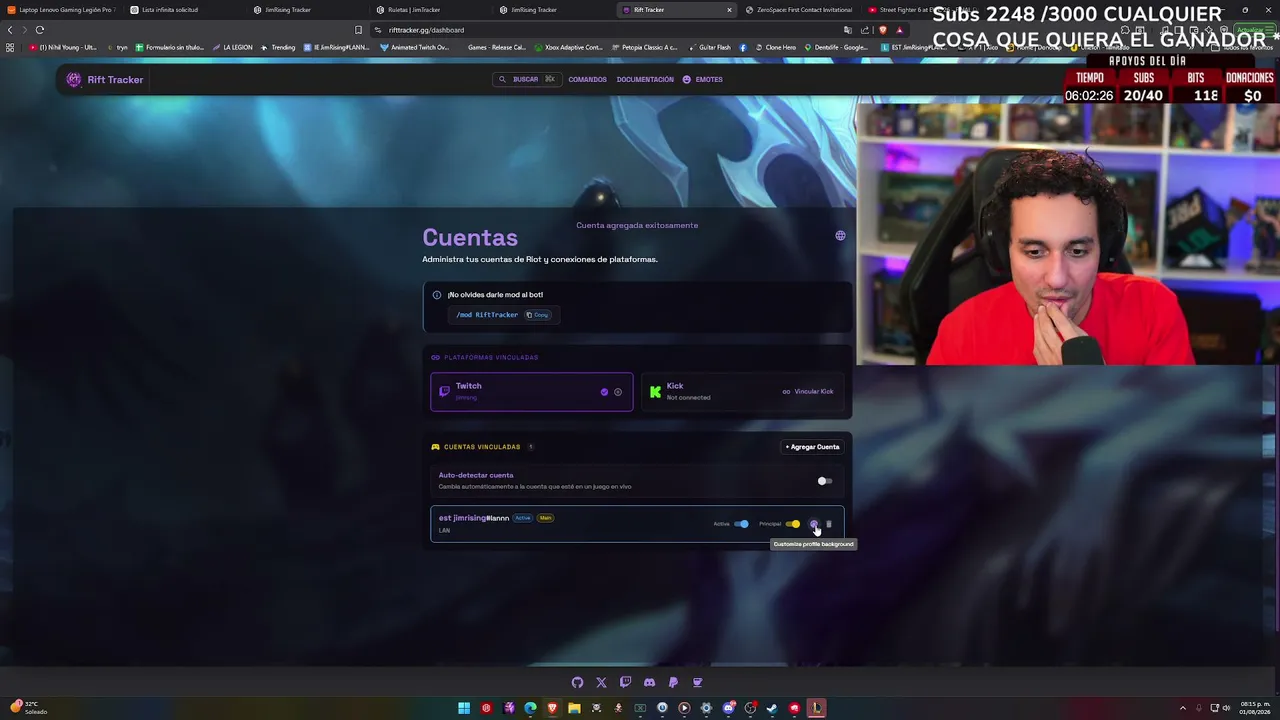Click the plus icon on the Twitch card
1280x720 pixels.
click(618, 392)
